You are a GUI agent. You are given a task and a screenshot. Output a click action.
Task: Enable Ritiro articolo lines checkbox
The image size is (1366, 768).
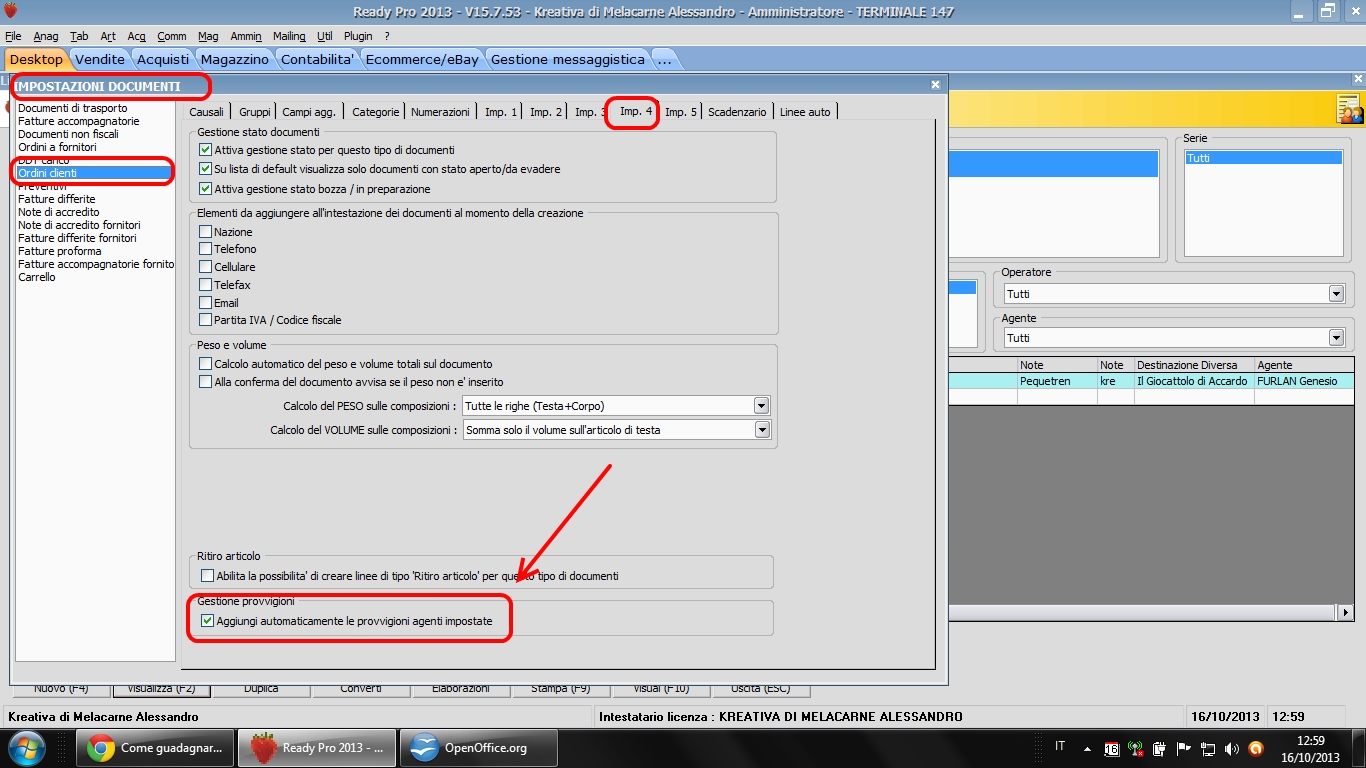(x=207, y=576)
